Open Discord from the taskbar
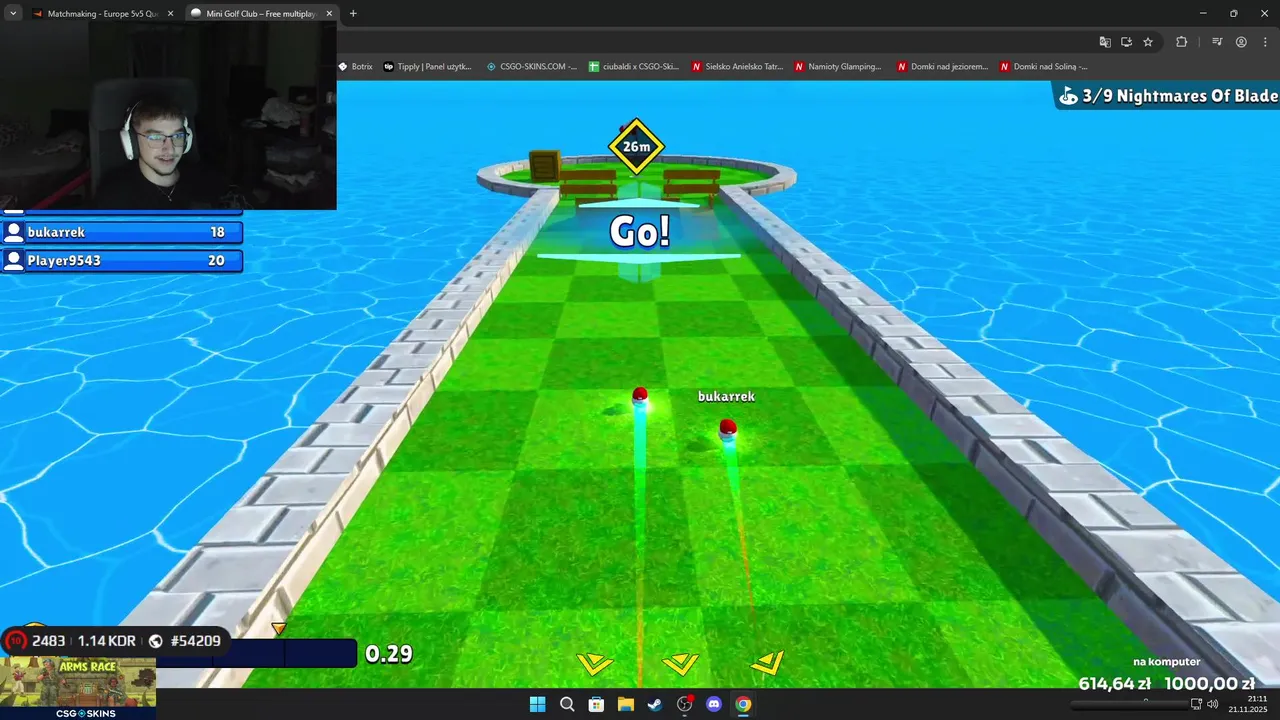Screen dimensions: 1280x720 coord(714,704)
